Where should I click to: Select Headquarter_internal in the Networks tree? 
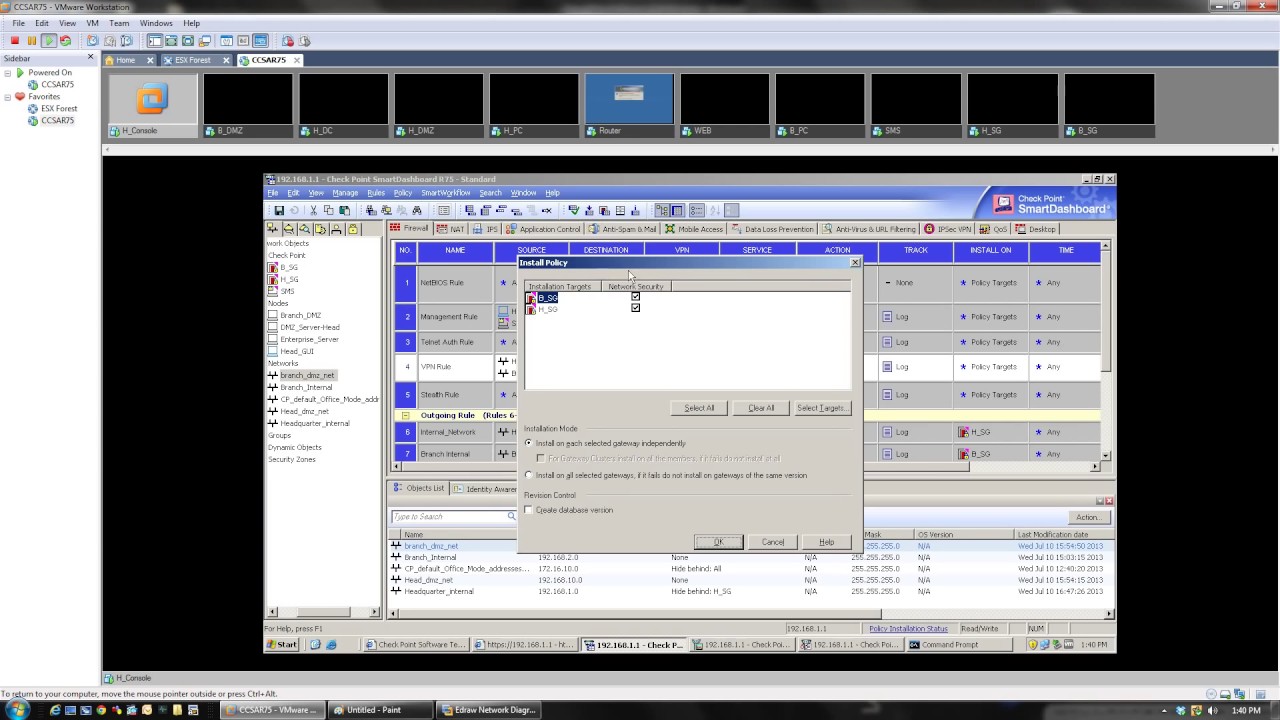point(315,423)
